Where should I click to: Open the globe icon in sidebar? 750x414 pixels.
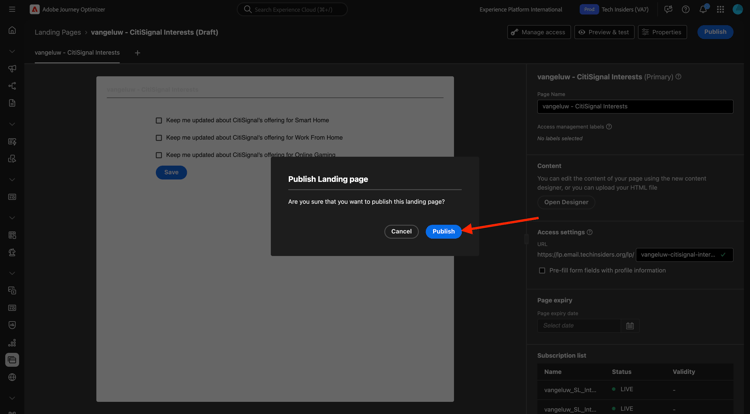(x=12, y=377)
